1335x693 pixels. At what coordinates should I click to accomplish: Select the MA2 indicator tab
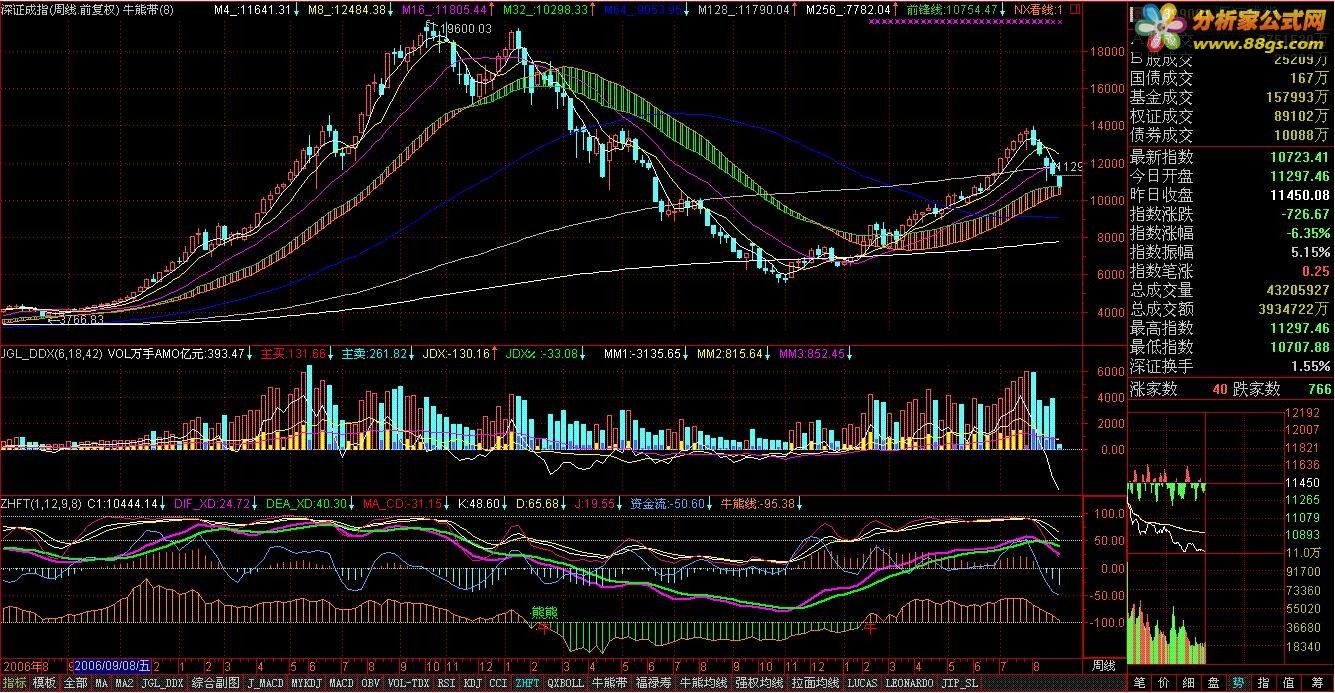[124, 683]
